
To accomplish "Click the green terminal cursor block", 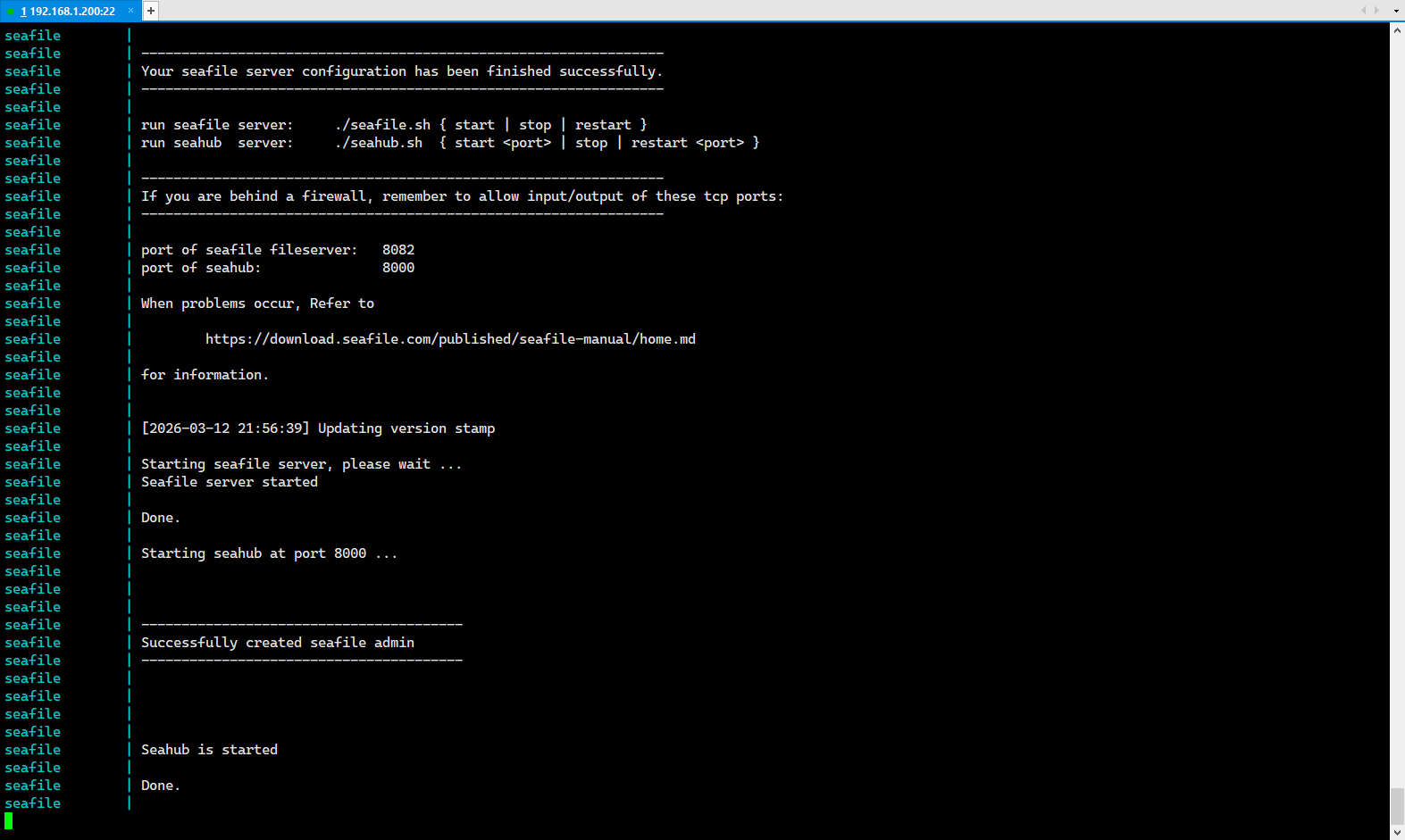I will click(x=9, y=820).
